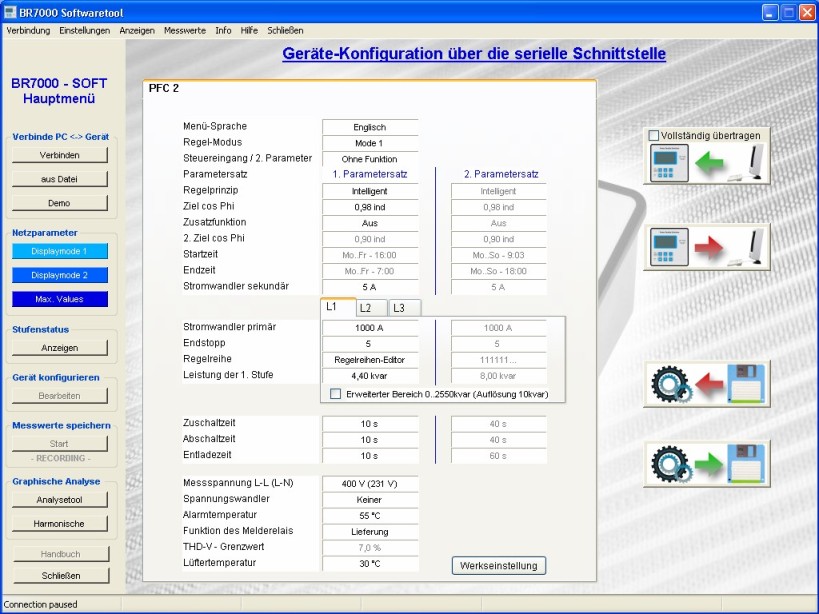Open Funktion des Melderelais field showing Lieferung
The width and height of the screenshot is (819, 614).
click(x=370, y=532)
